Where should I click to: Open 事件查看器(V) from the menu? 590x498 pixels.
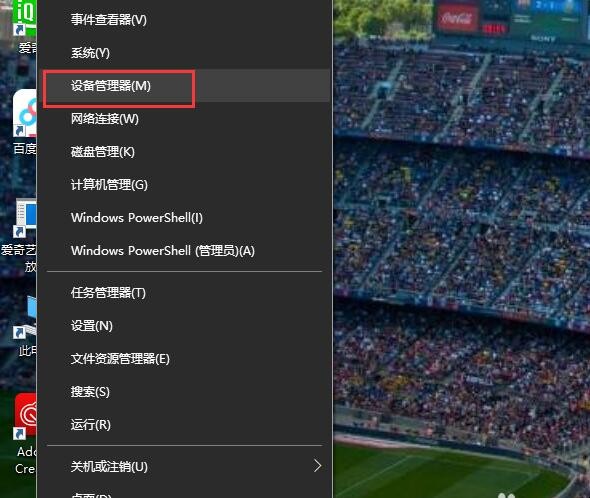click(x=184, y=20)
